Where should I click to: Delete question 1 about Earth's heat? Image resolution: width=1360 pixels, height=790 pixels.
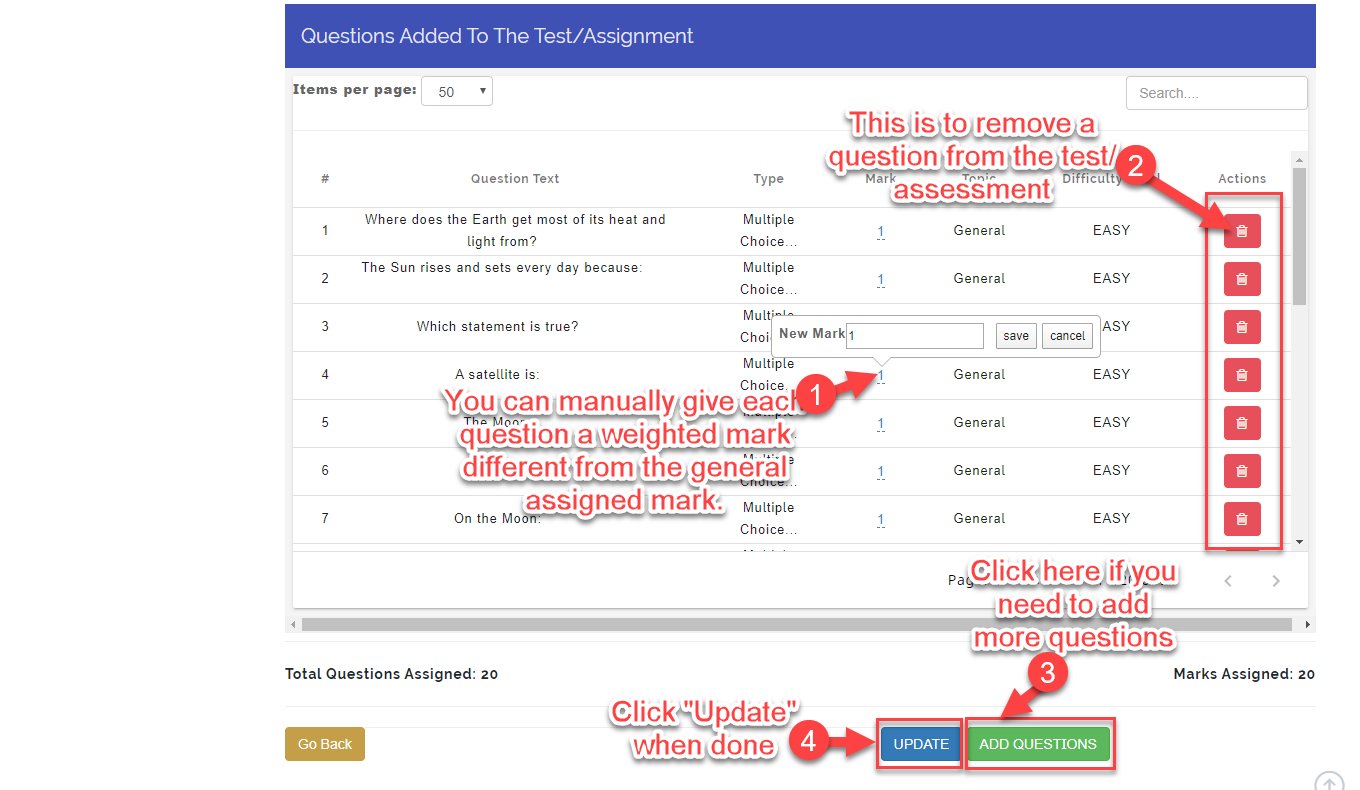coord(1242,231)
